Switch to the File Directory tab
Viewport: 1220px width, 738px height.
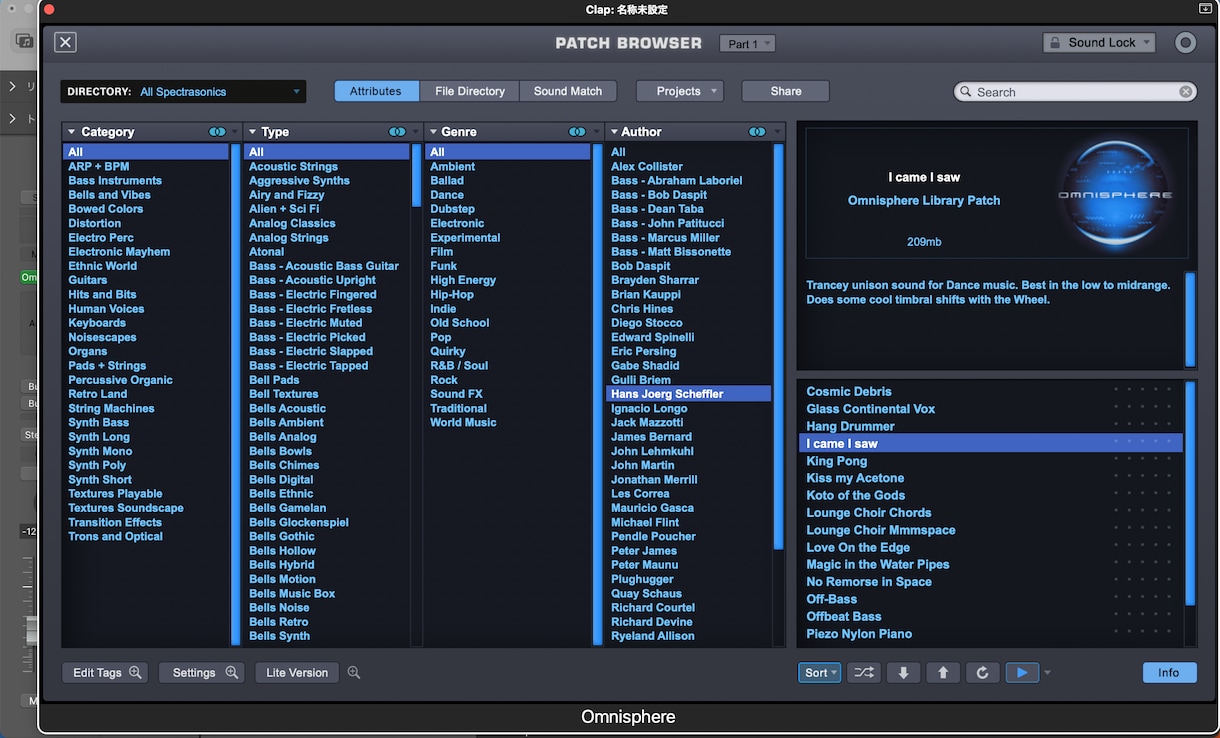470,91
